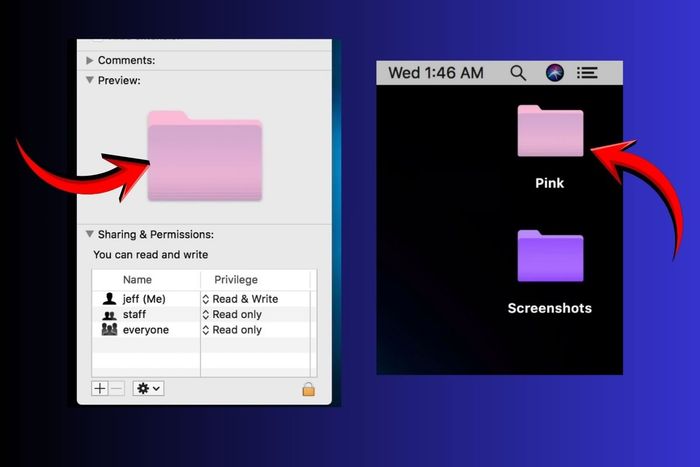The image size is (700, 467).
Task: Click the Name column header
Action: pos(138,280)
